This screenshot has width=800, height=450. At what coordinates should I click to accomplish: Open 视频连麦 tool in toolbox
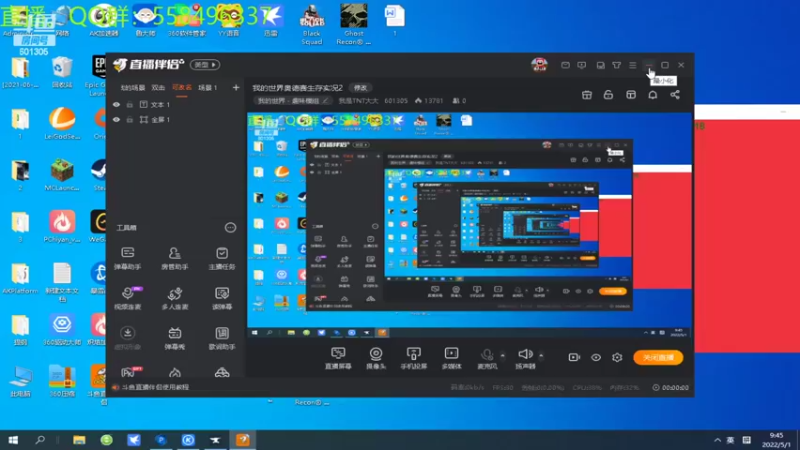[128, 298]
